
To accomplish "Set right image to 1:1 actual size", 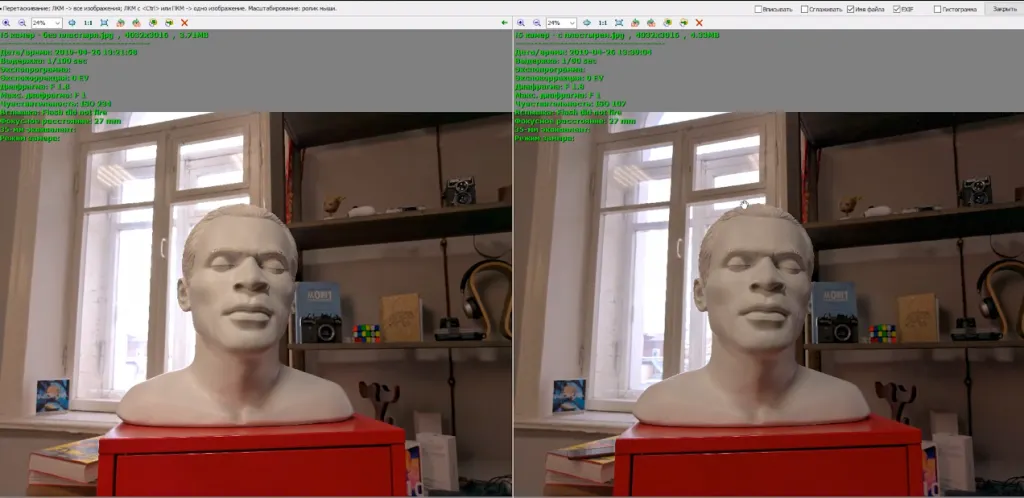I will (x=602, y=22).
